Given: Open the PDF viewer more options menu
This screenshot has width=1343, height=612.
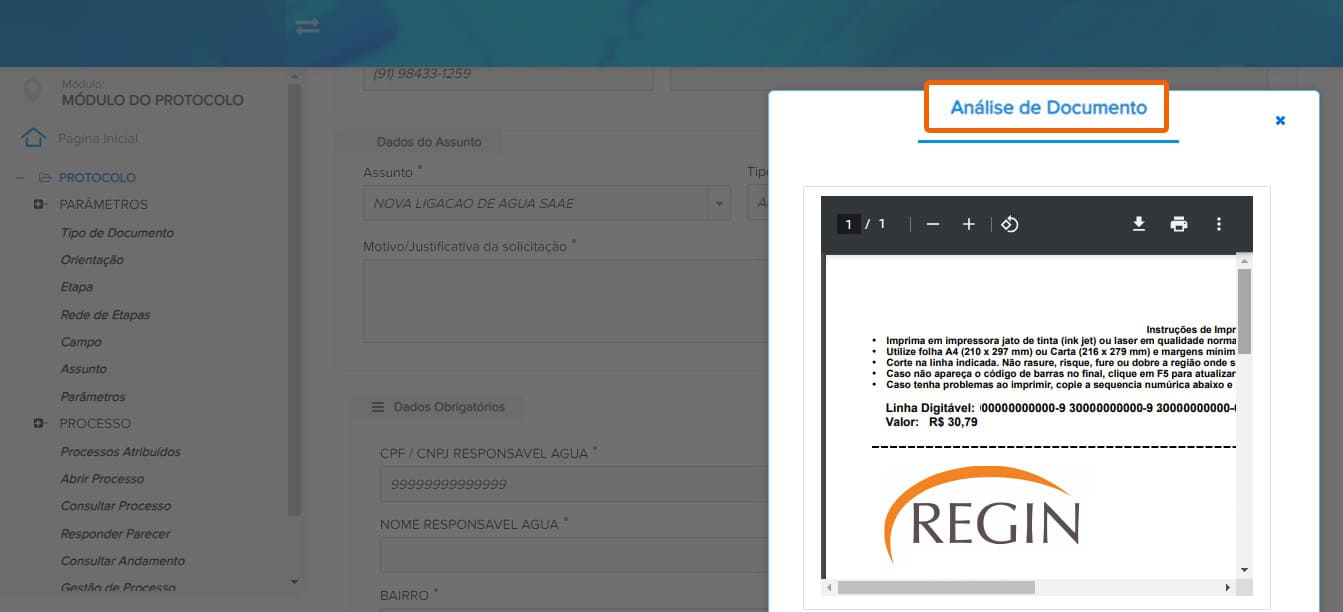Looking at the screenshot, I should [1218, 224].
